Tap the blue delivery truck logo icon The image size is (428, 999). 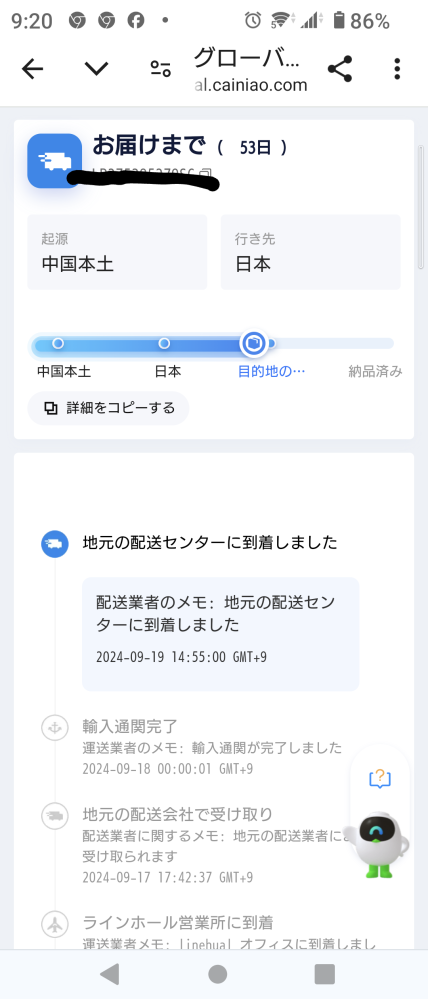coord(55,161)
